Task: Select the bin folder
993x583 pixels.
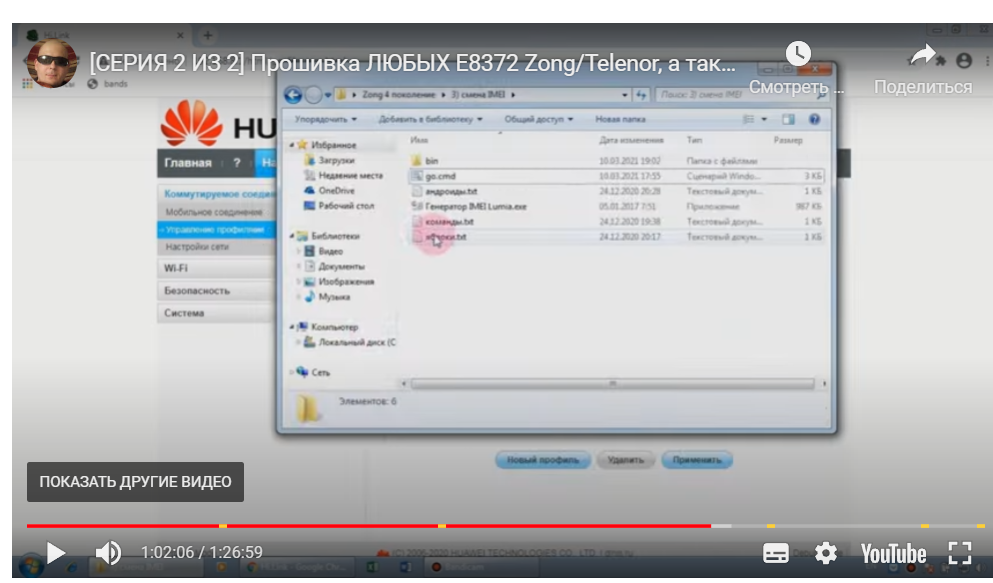Action: (431, 161)
